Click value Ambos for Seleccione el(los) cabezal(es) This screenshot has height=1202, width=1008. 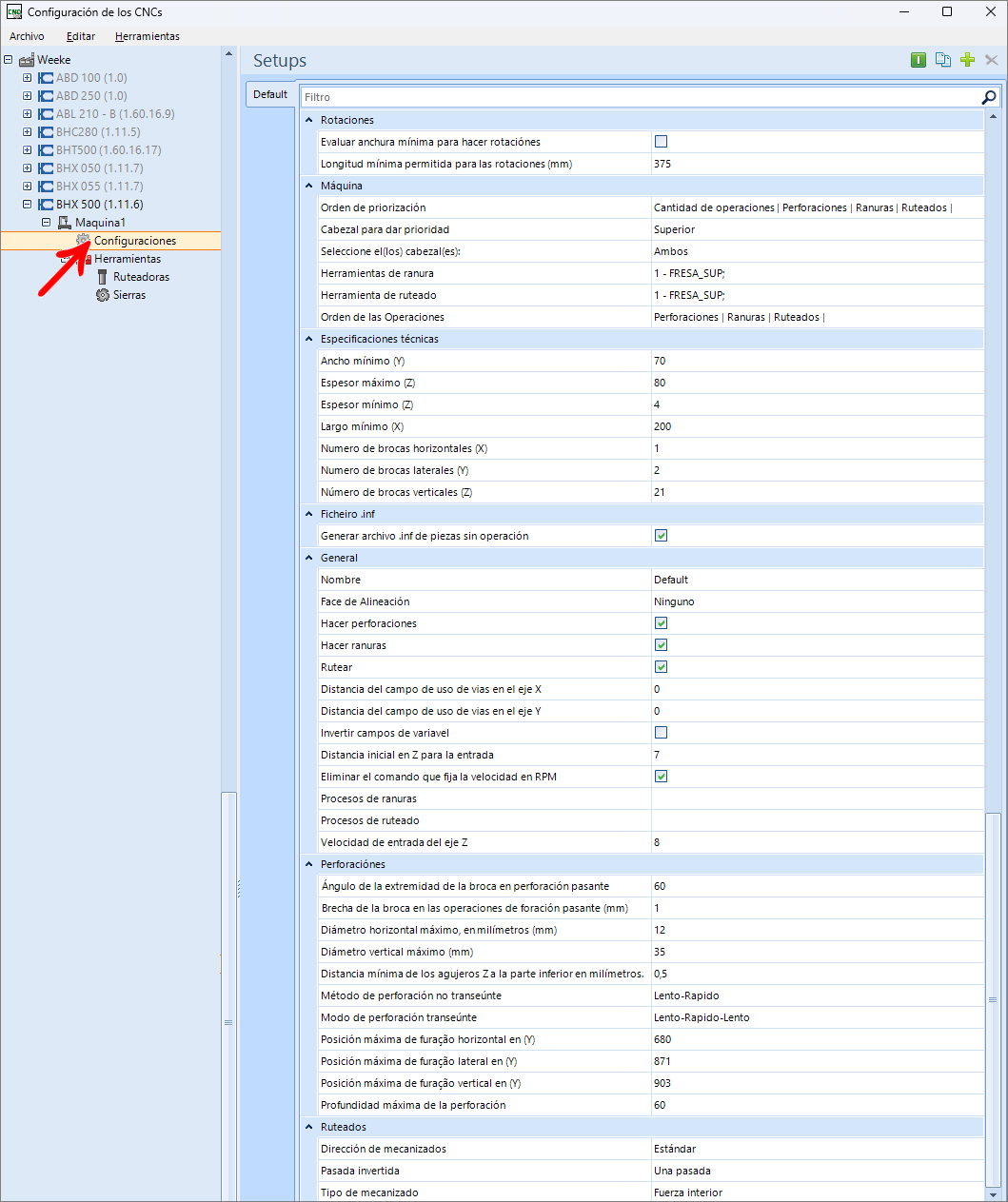818,251
